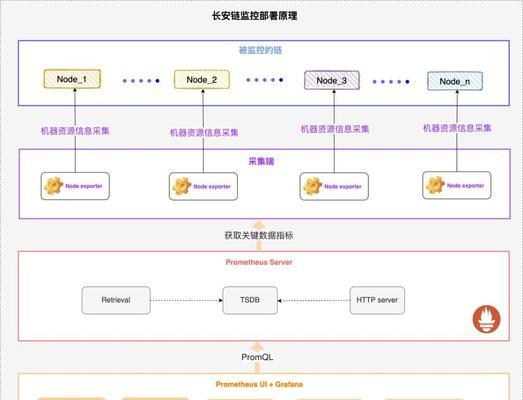Select the Node_1 box

click(x=72, y=79)
